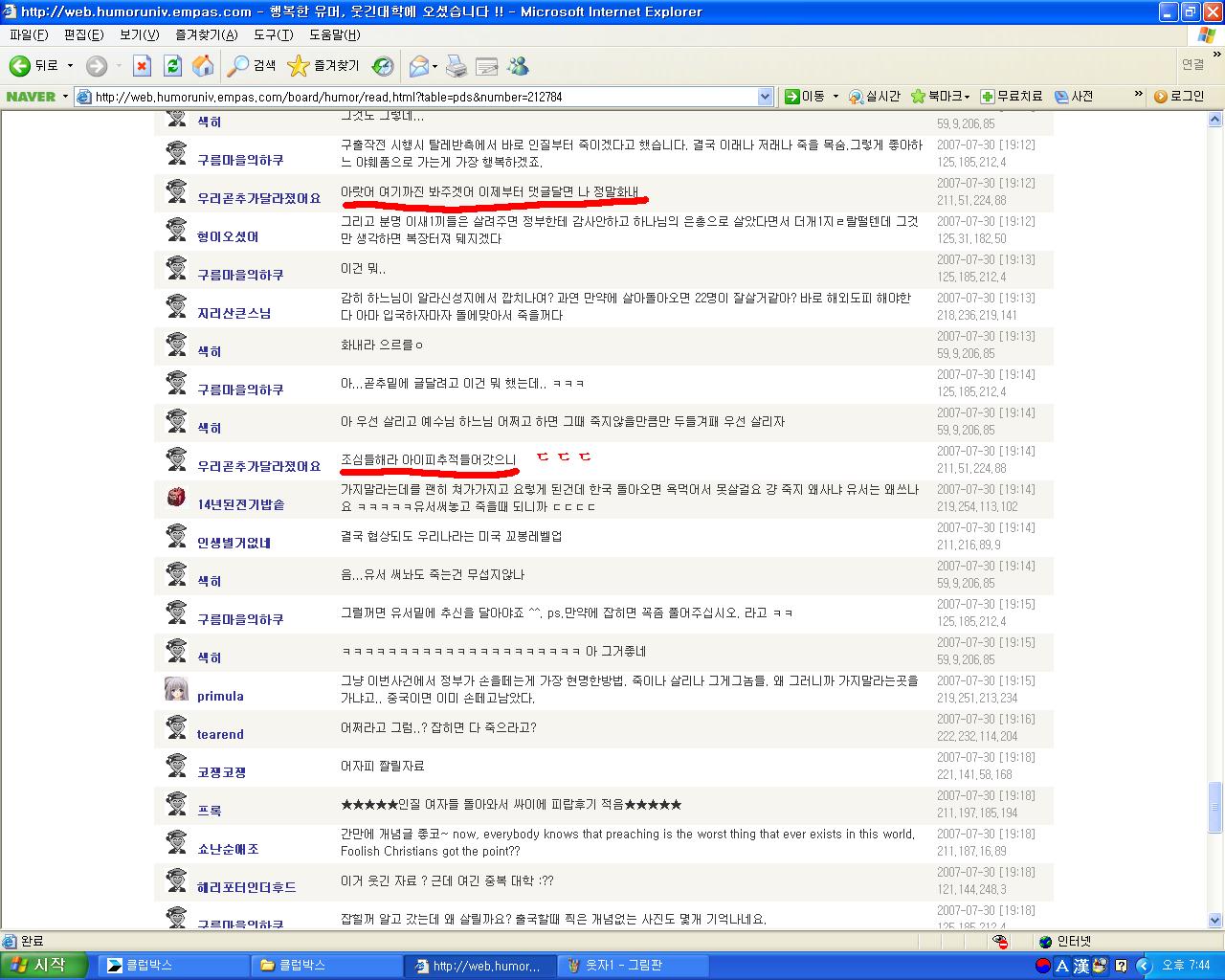The image size is (1225, 980).
Task: Click the Messenger people icon
Action: point(518,66)
